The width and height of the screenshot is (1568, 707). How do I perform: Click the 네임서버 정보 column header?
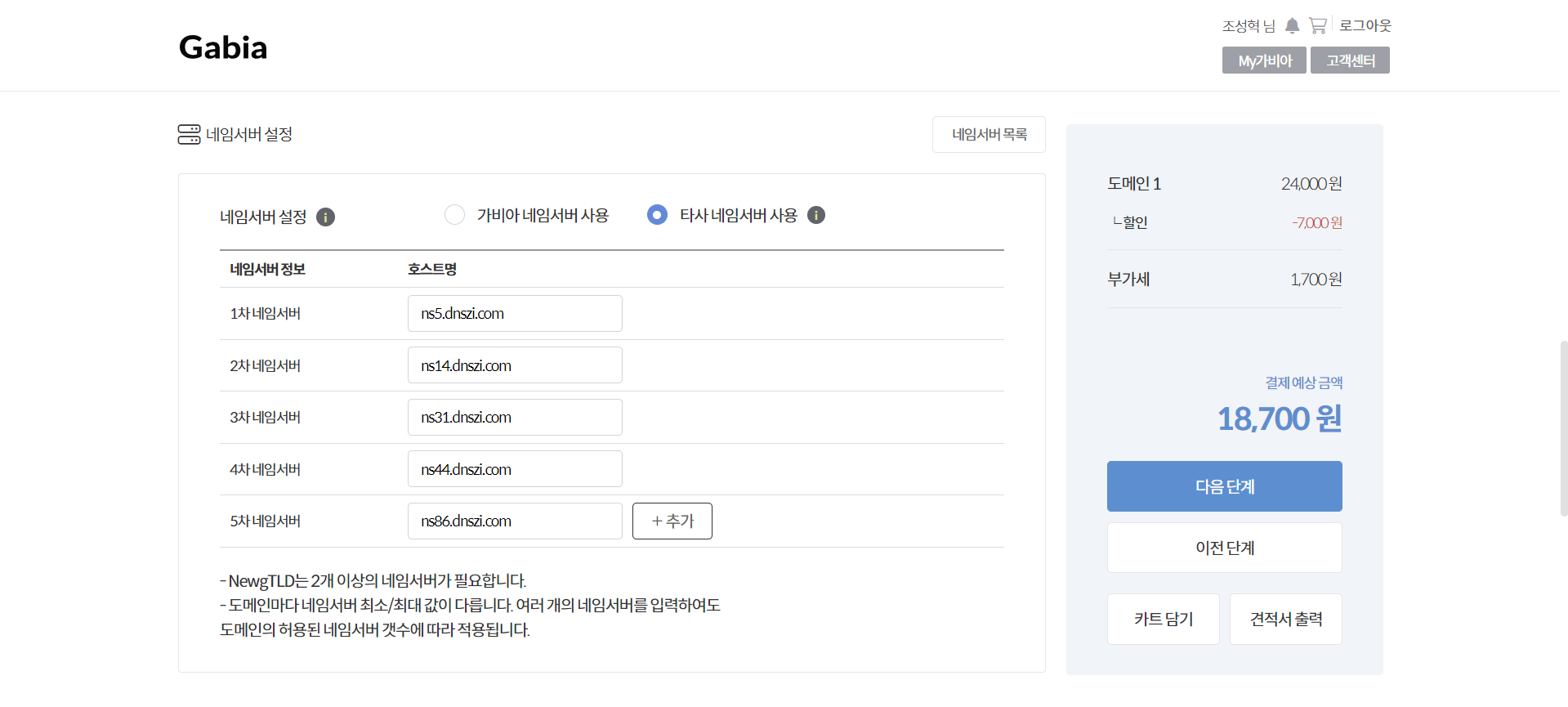[267, 269]
